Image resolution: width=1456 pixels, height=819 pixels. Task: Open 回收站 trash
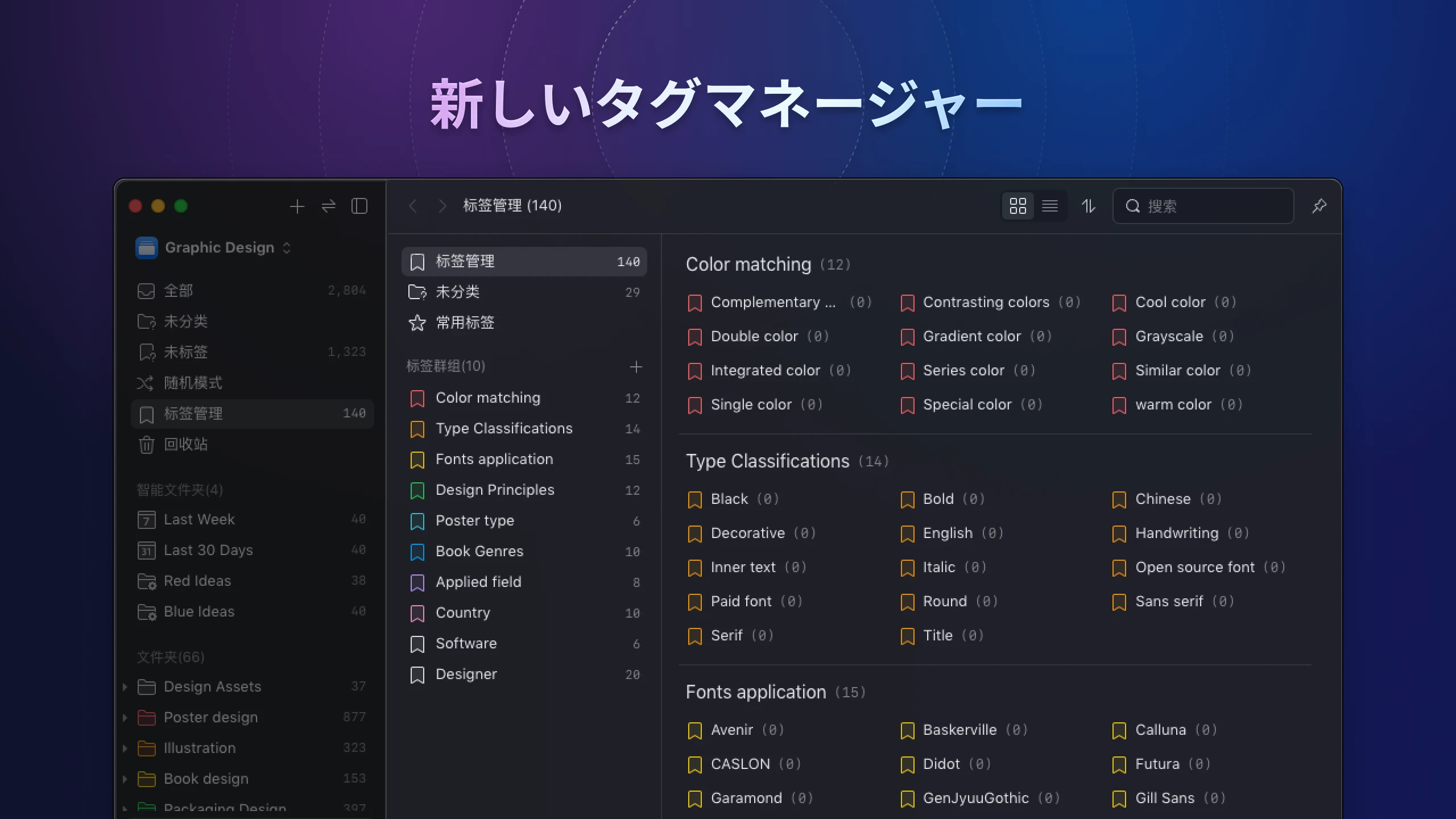pos(252,444)
